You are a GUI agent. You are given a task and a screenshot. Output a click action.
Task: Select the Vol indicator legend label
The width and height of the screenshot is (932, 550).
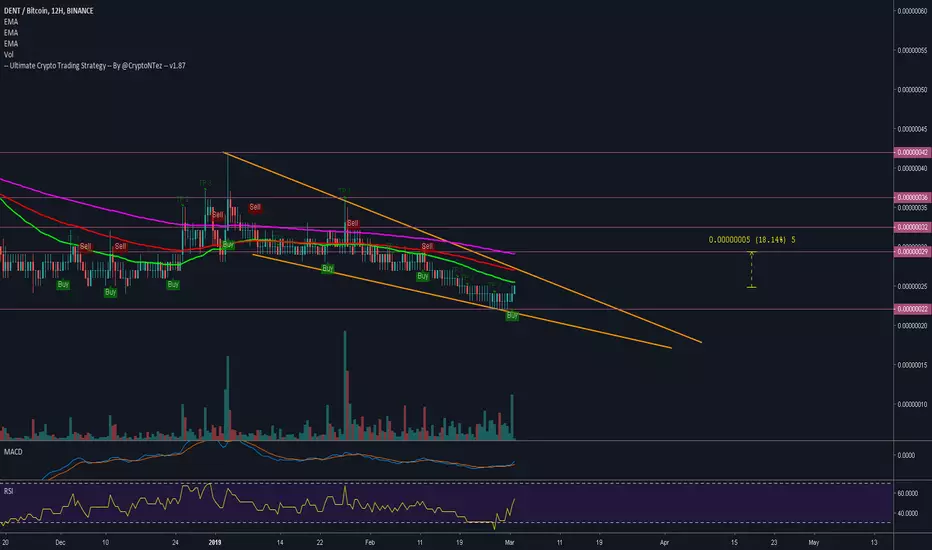click(9, 55)
